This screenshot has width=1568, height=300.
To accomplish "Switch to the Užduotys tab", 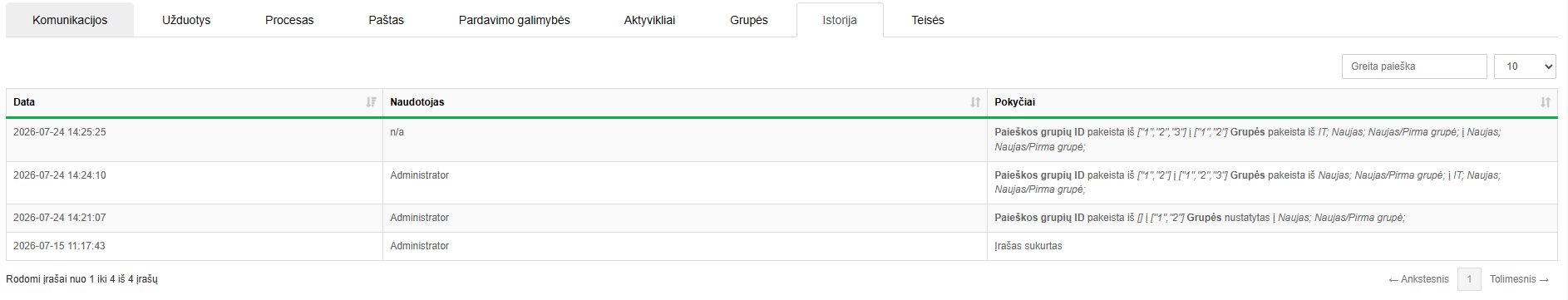I will tap(186, 20).
